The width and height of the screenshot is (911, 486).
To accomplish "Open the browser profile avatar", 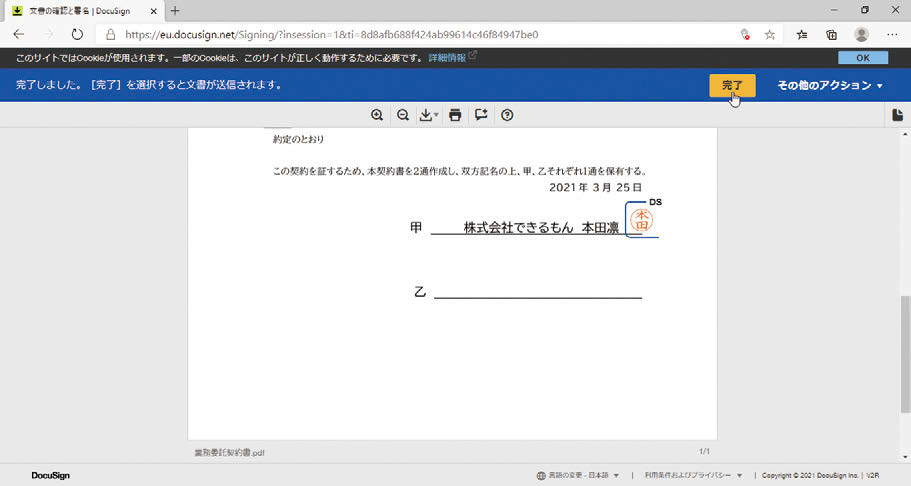I will tap(862, 34).
